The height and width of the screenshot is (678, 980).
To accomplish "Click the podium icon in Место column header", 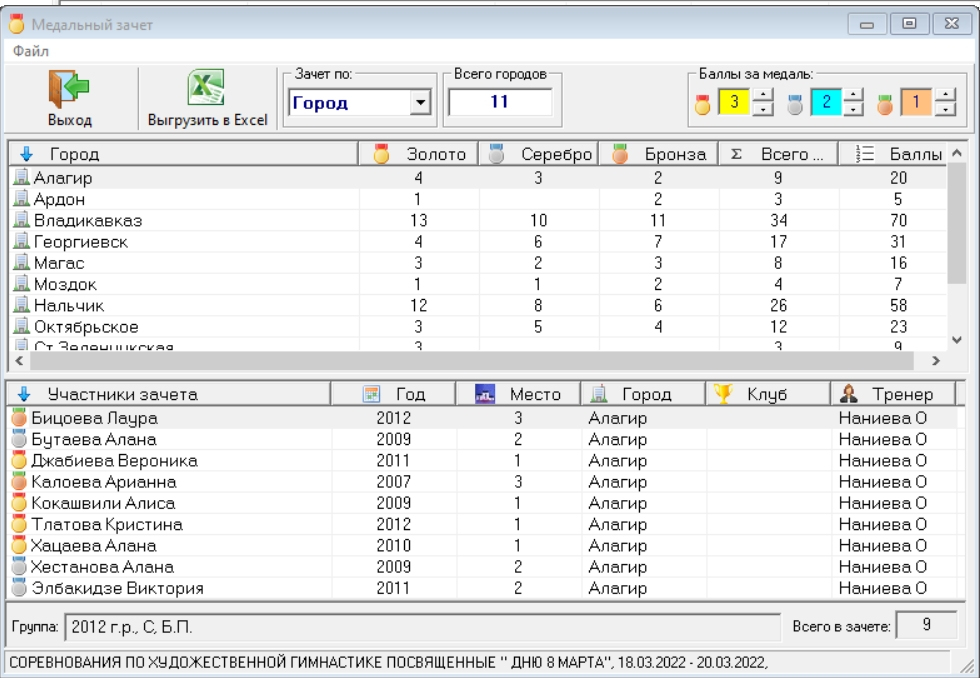I will tap(485, 394).
